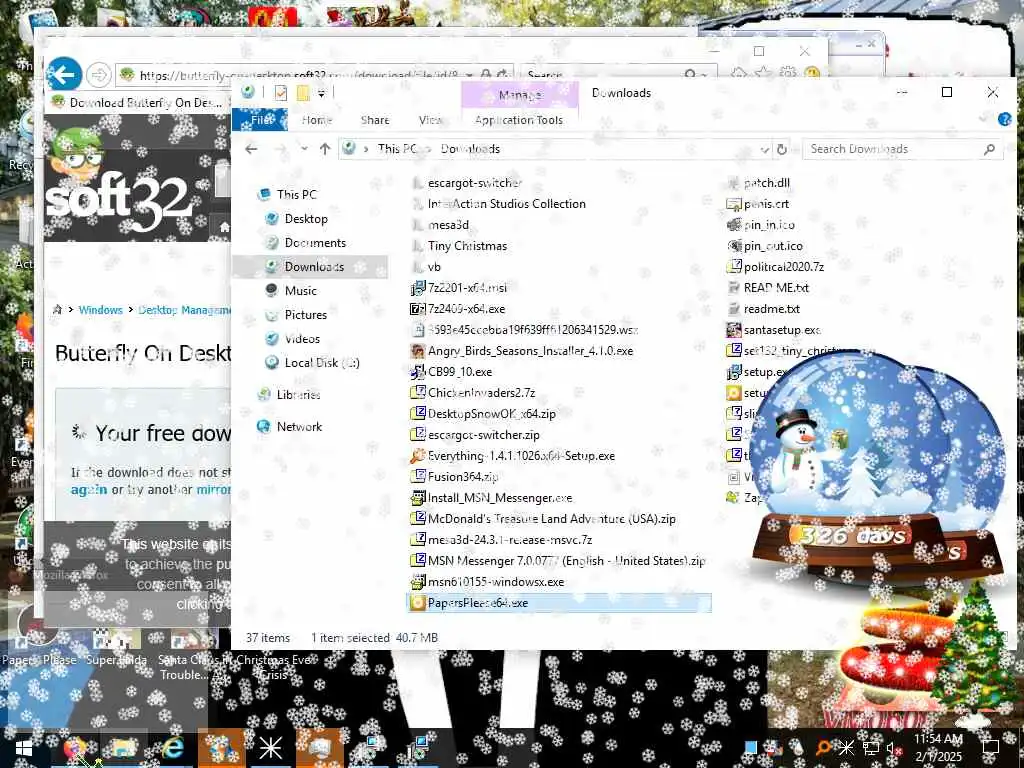Select escargot-switcher.zip archive
Viewport: 1024px width, 768px height.
[x=475, y=435]
